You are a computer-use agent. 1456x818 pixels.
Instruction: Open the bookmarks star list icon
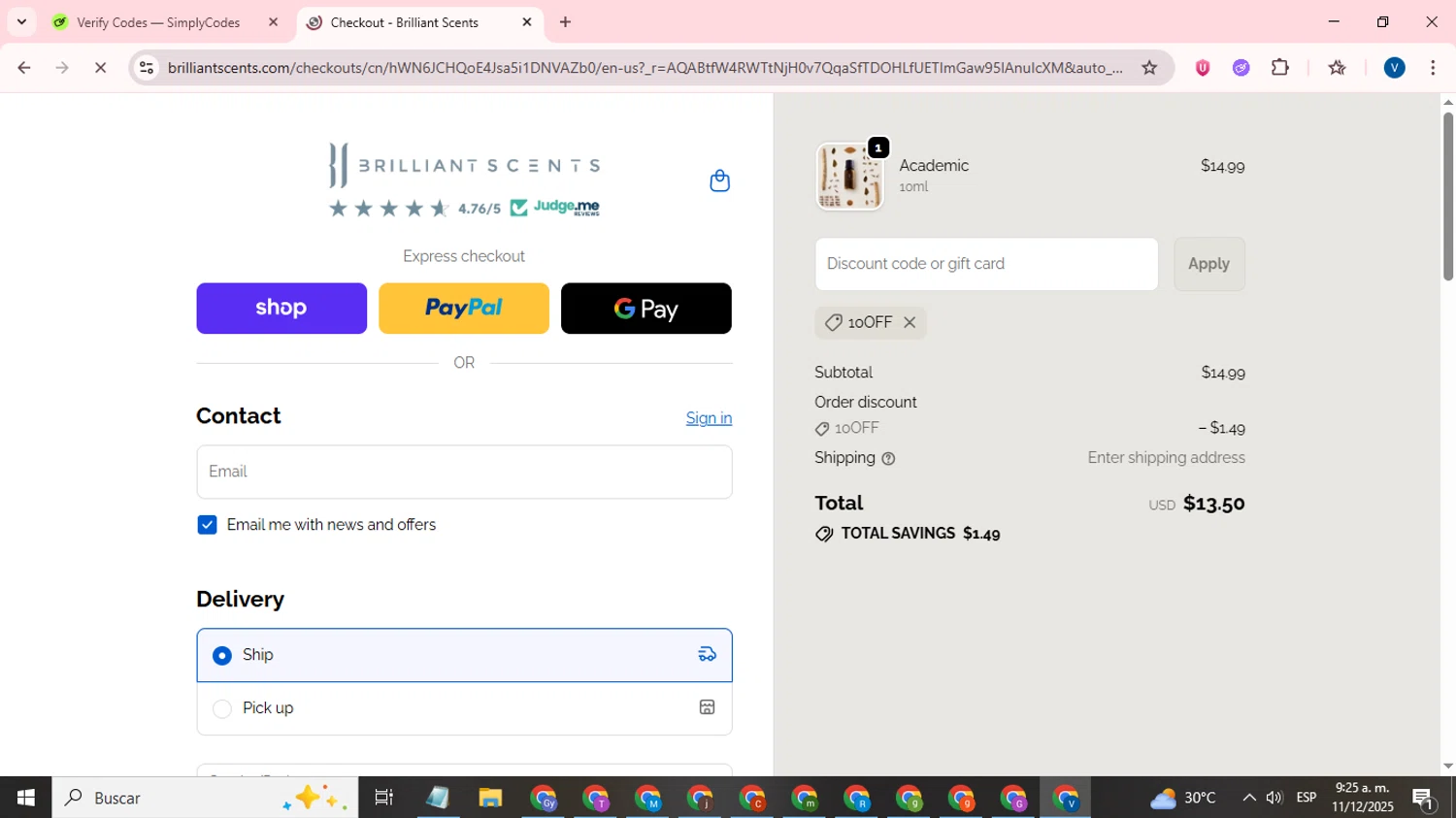click(x=1338, y=68)
